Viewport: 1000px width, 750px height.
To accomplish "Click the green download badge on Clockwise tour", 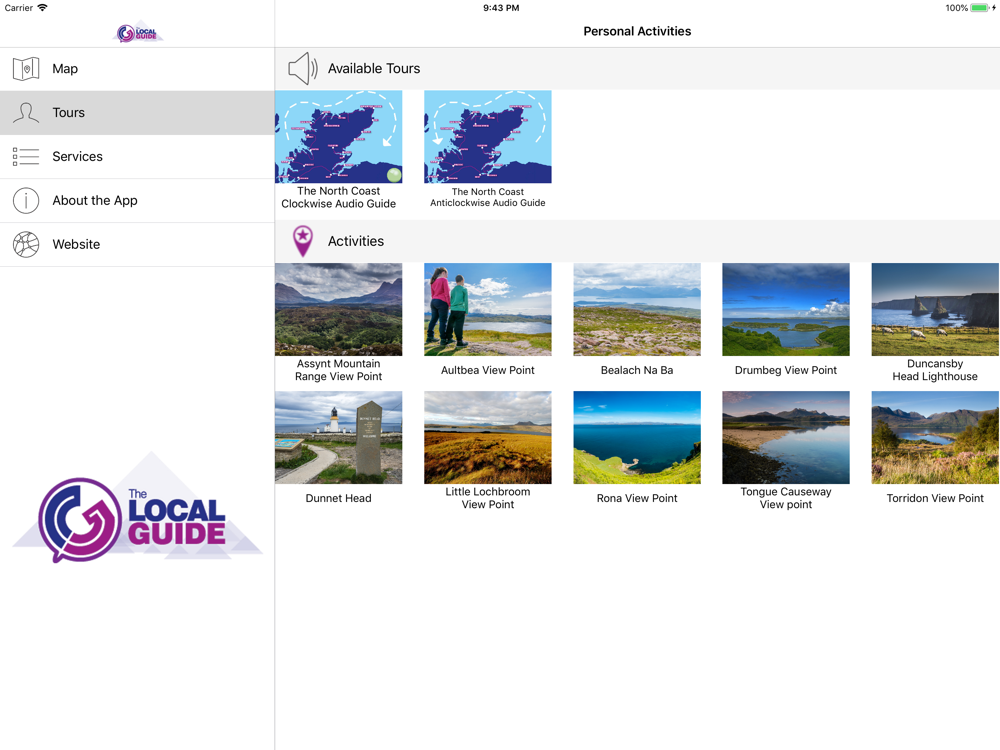I will [394, 175].
